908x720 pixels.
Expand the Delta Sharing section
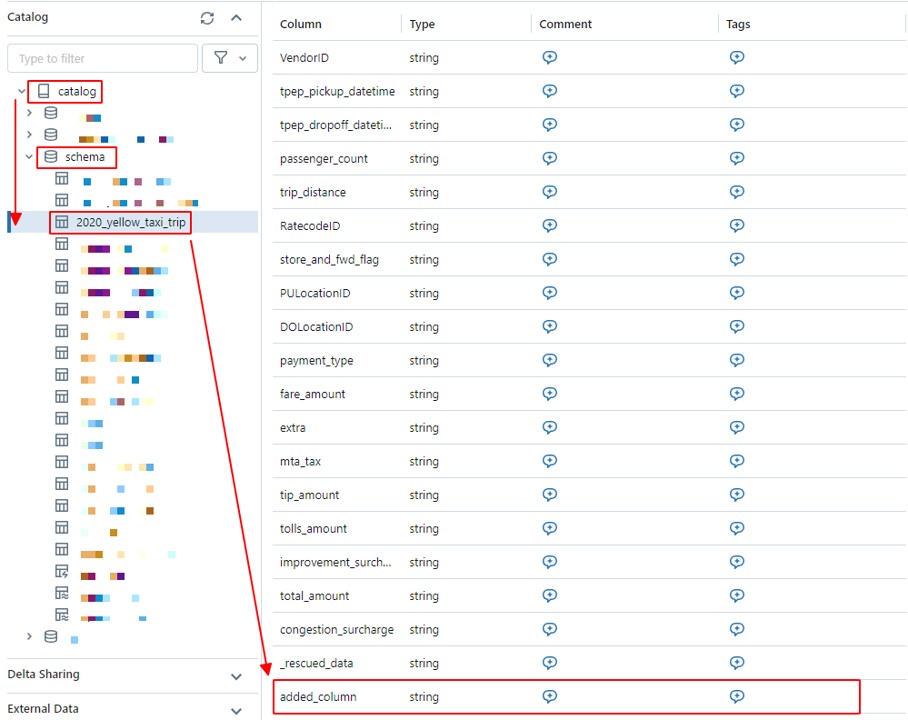[236, 676]
